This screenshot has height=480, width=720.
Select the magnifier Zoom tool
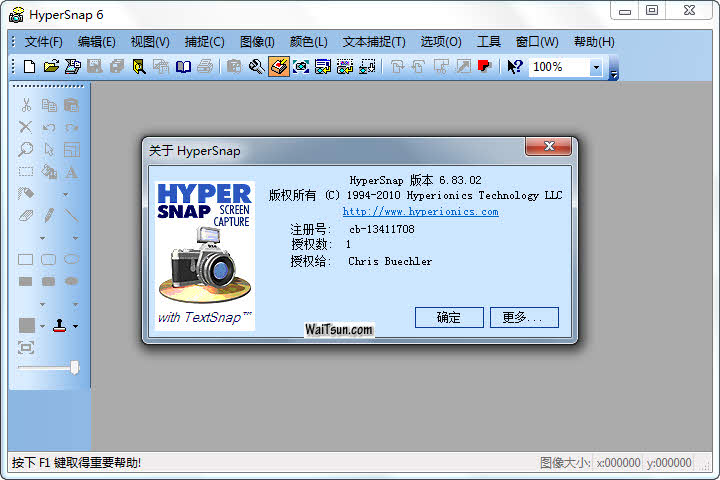[x=26, y=149]
